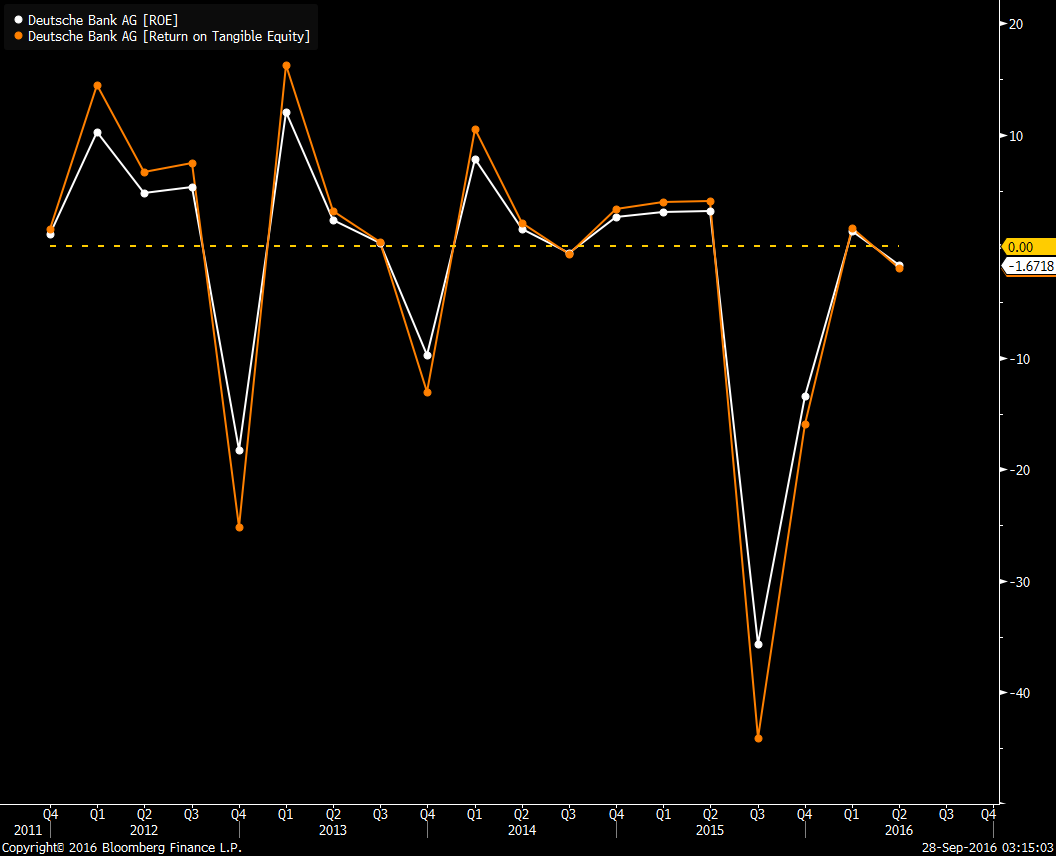Image resolution: width=1056 pixels, height=856 pixels.
Task: Click the 2016 year label on the x-axis
Action: [x=899, y=830]
